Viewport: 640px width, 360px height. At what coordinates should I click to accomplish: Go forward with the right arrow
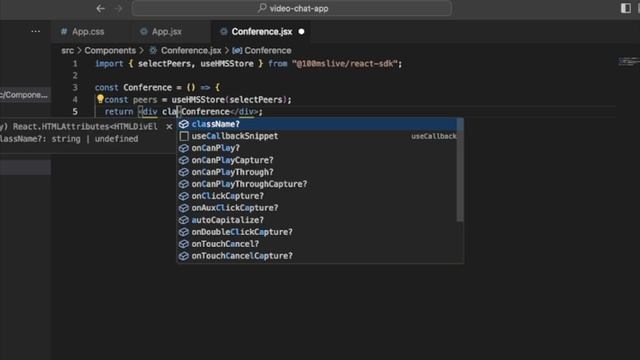(118, 8)
